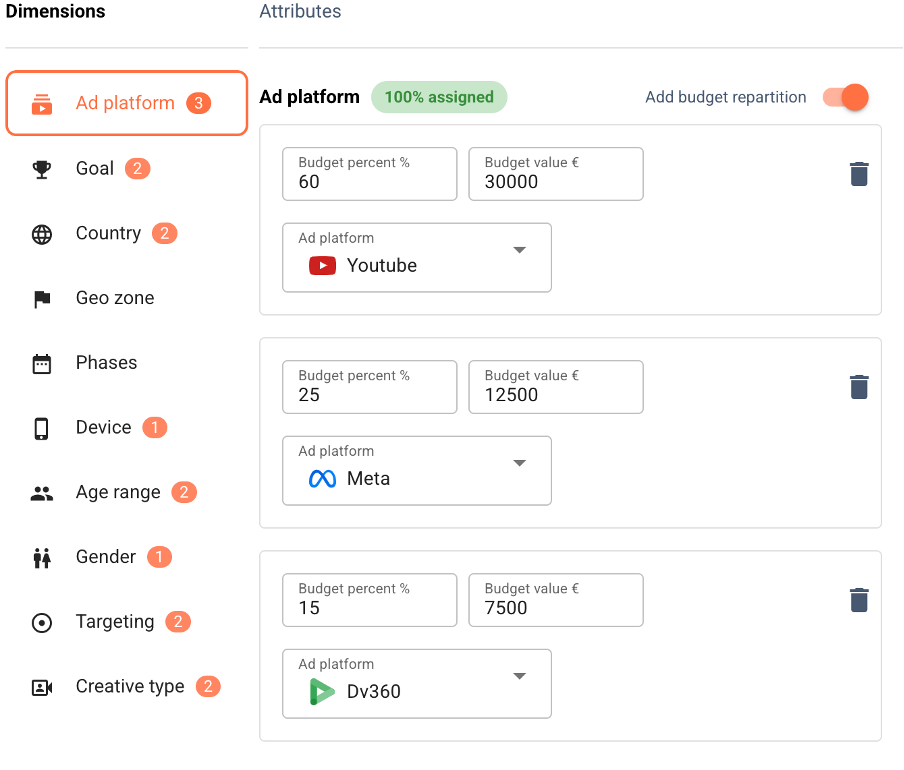Click the Attributes header
Image resolution: width=904 pixels, height=770 pixels.
(x=300, y=12)
